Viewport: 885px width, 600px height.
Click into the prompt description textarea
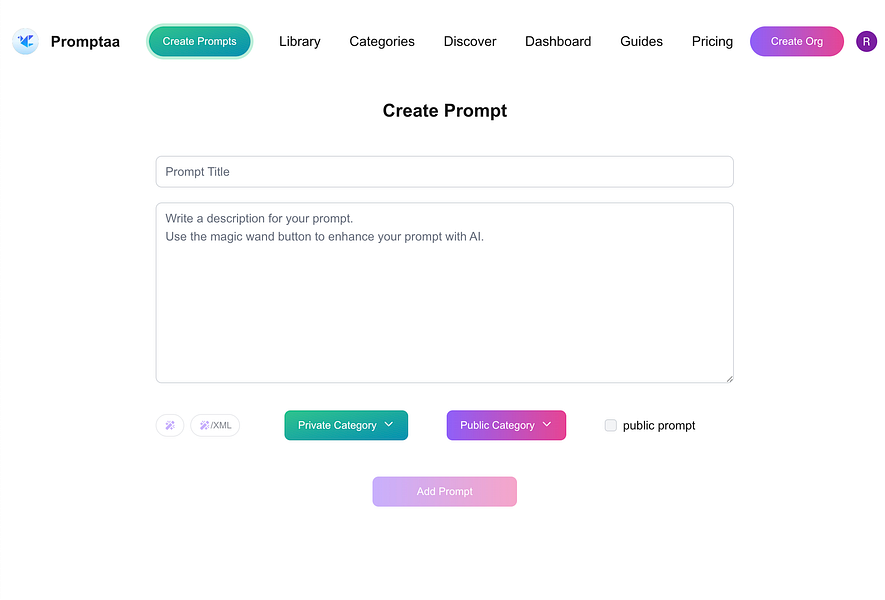[445, 293]
